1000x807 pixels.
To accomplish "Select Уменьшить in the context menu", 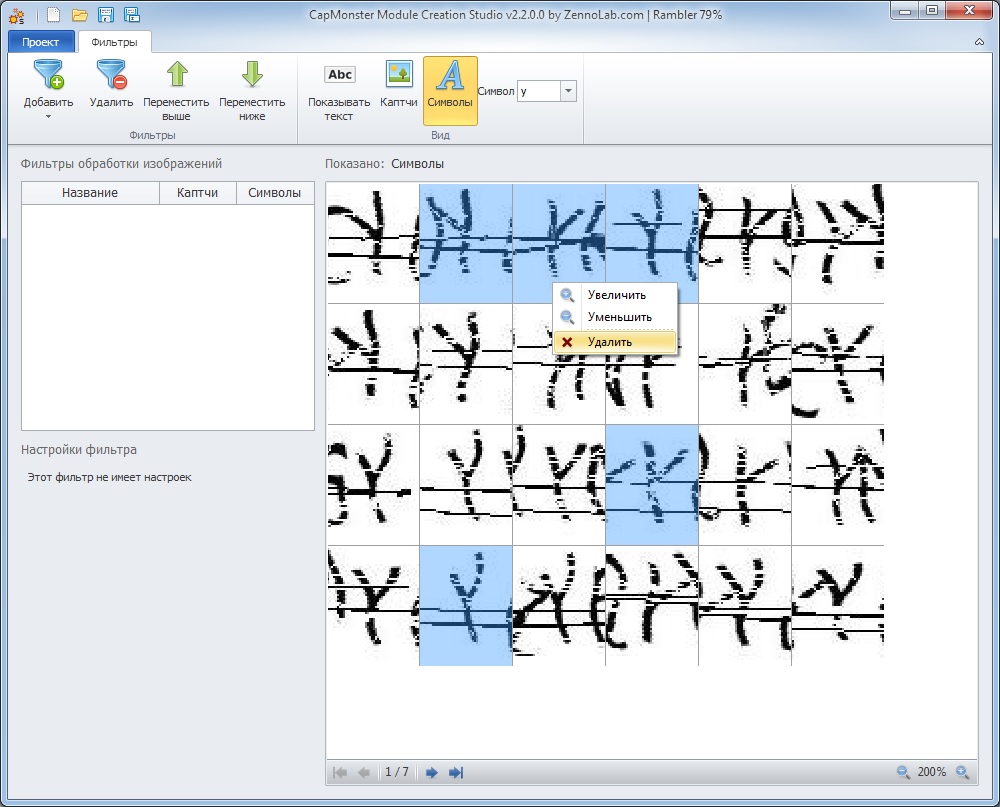I will (x=619, y=317).
